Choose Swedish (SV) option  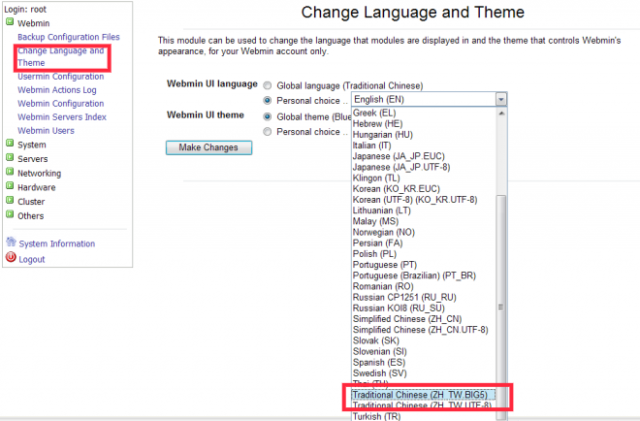tap(424, 373)
